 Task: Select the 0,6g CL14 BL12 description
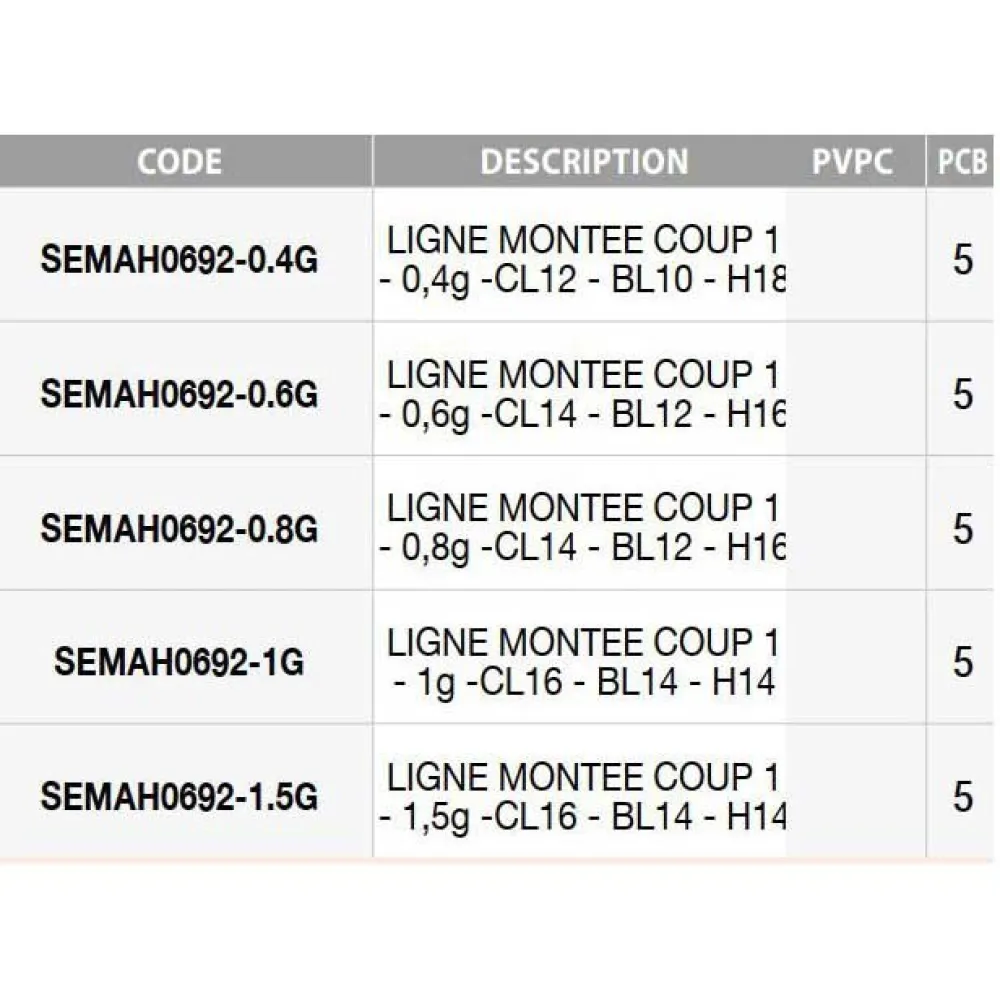(x=582, y=394)
